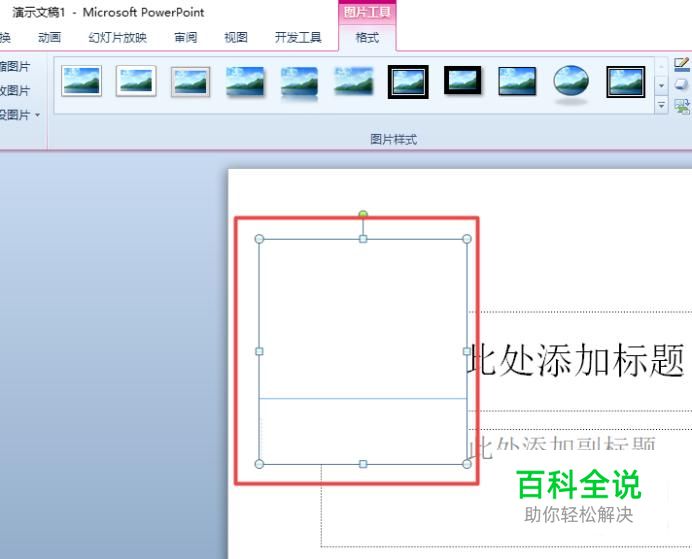Click the 此处添加标题 title placeholder

pos(578,360)
